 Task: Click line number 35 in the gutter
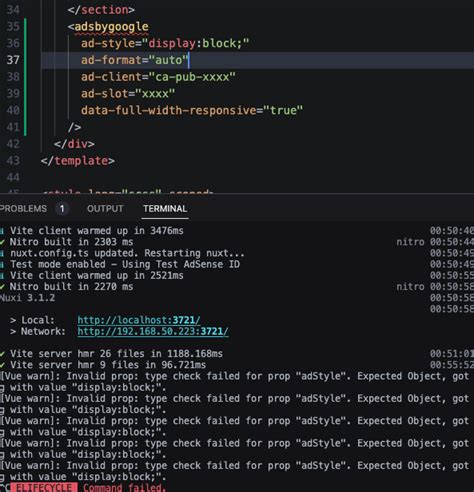(13, 26)
